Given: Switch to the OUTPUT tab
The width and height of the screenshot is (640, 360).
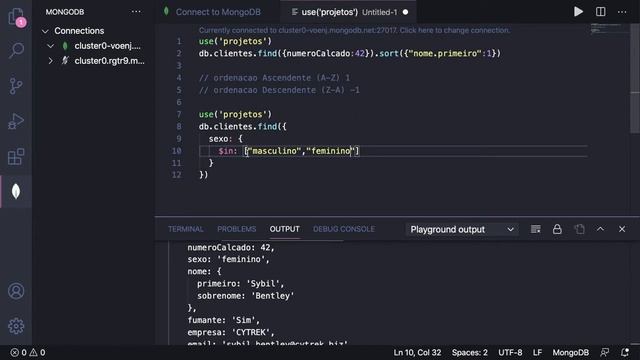Looking at the screenshot, I should tap(284, 229).
